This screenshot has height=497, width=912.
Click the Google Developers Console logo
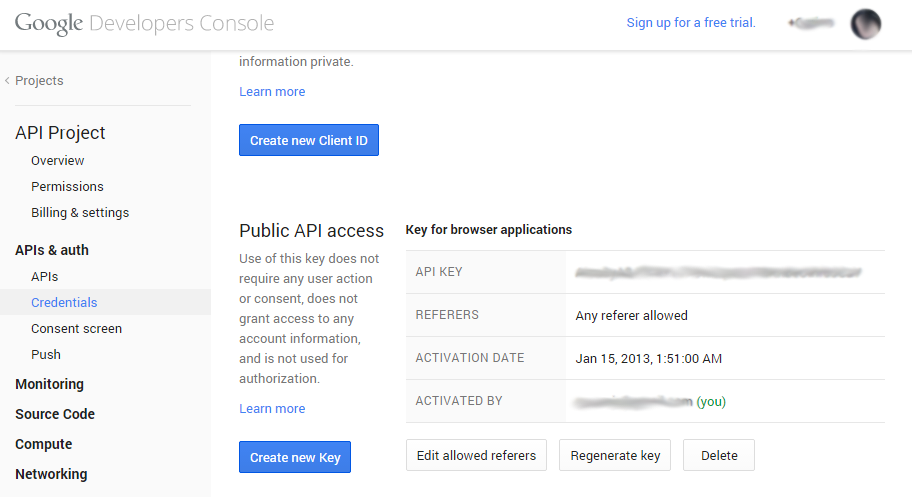point(144,23)
